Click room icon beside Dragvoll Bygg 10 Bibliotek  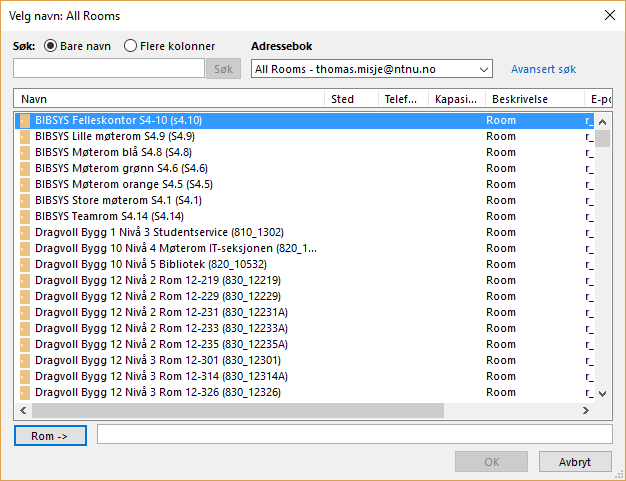click(x=25, y=264)
